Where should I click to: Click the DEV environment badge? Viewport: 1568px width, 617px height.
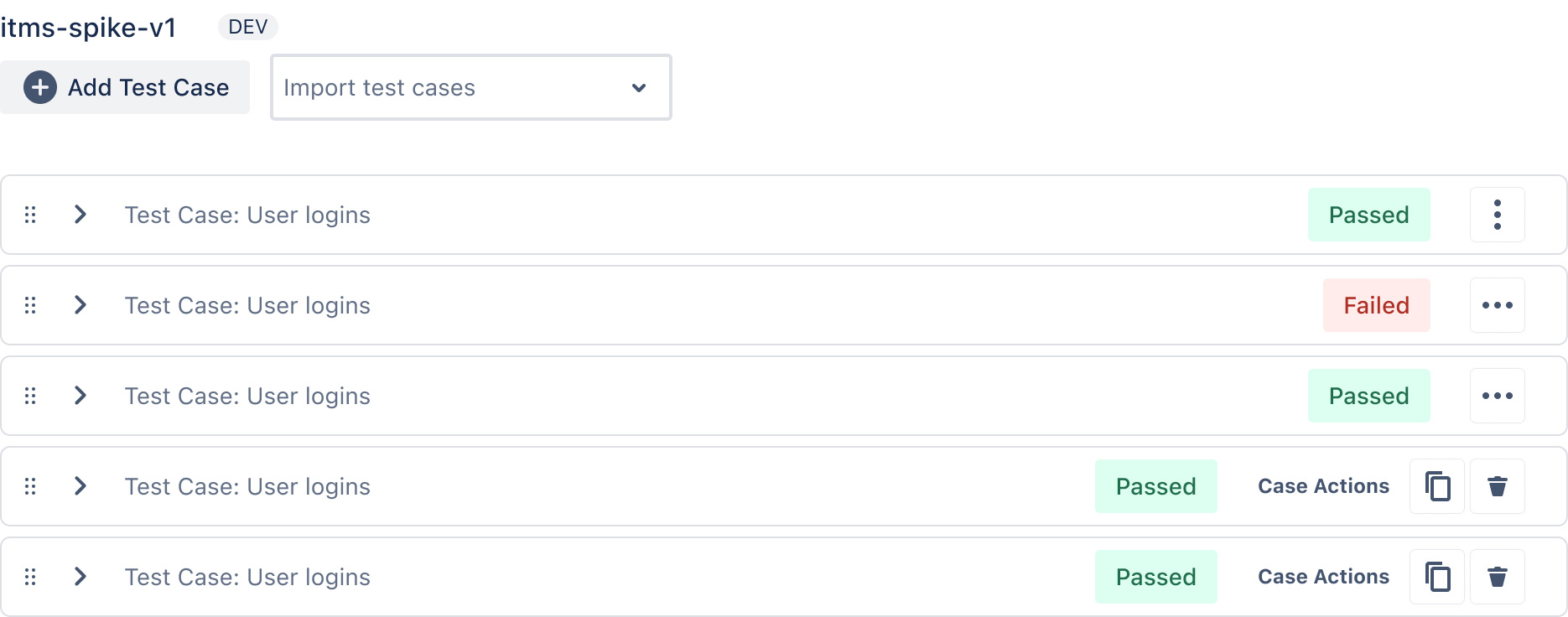(247, 27)
